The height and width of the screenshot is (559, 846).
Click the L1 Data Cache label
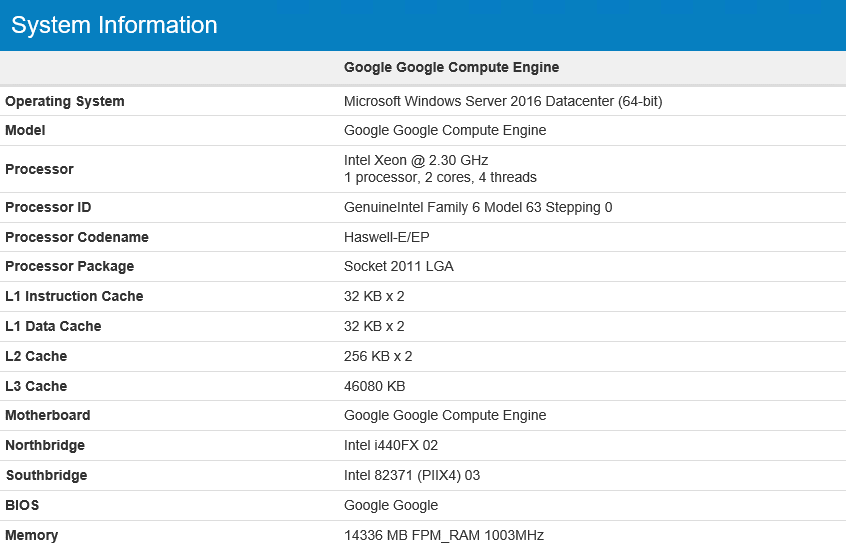click(53, 326)
